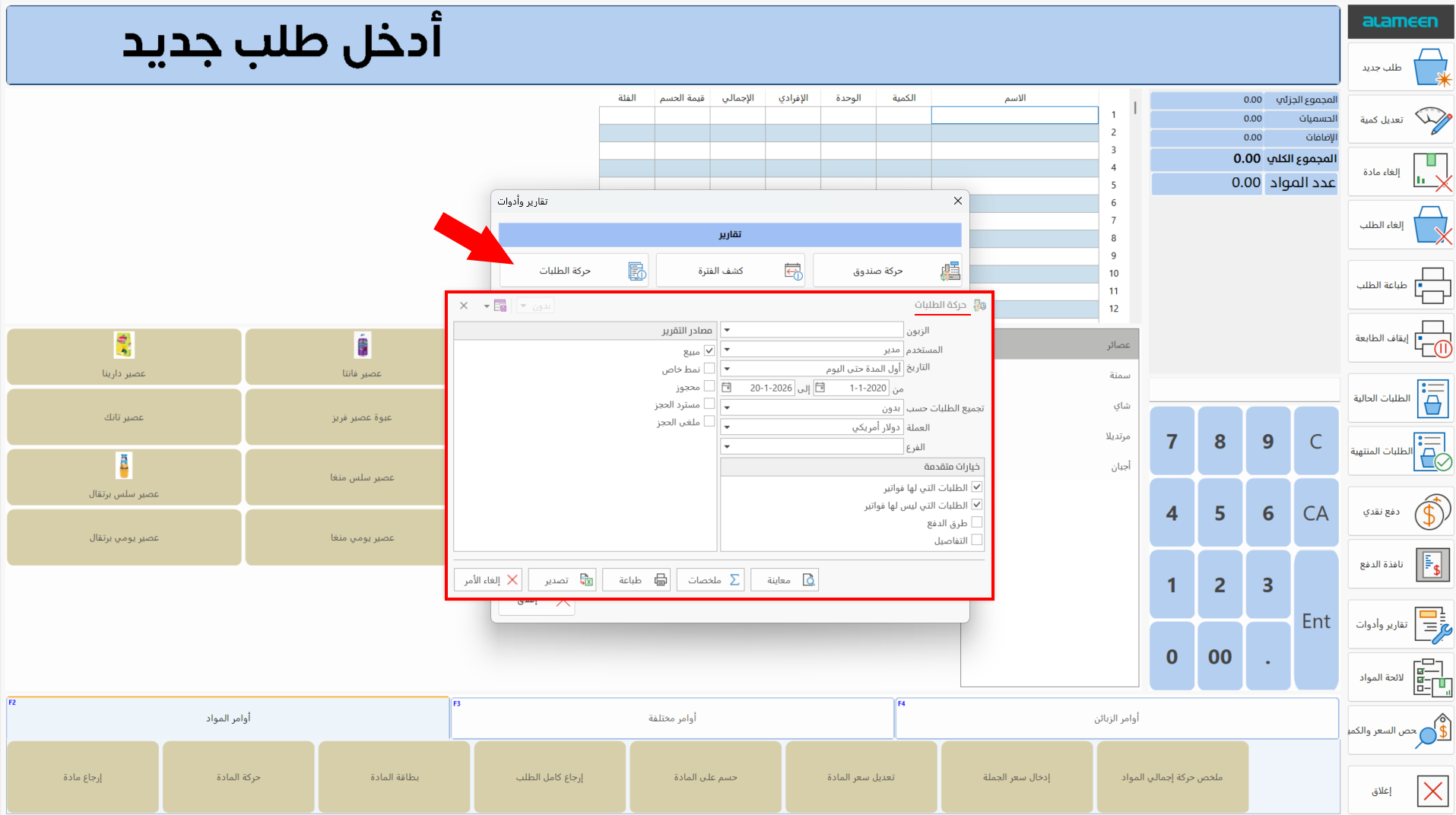
Task: Enable the مسترد الحجز checkbox
Action: [x=709, y=404]
